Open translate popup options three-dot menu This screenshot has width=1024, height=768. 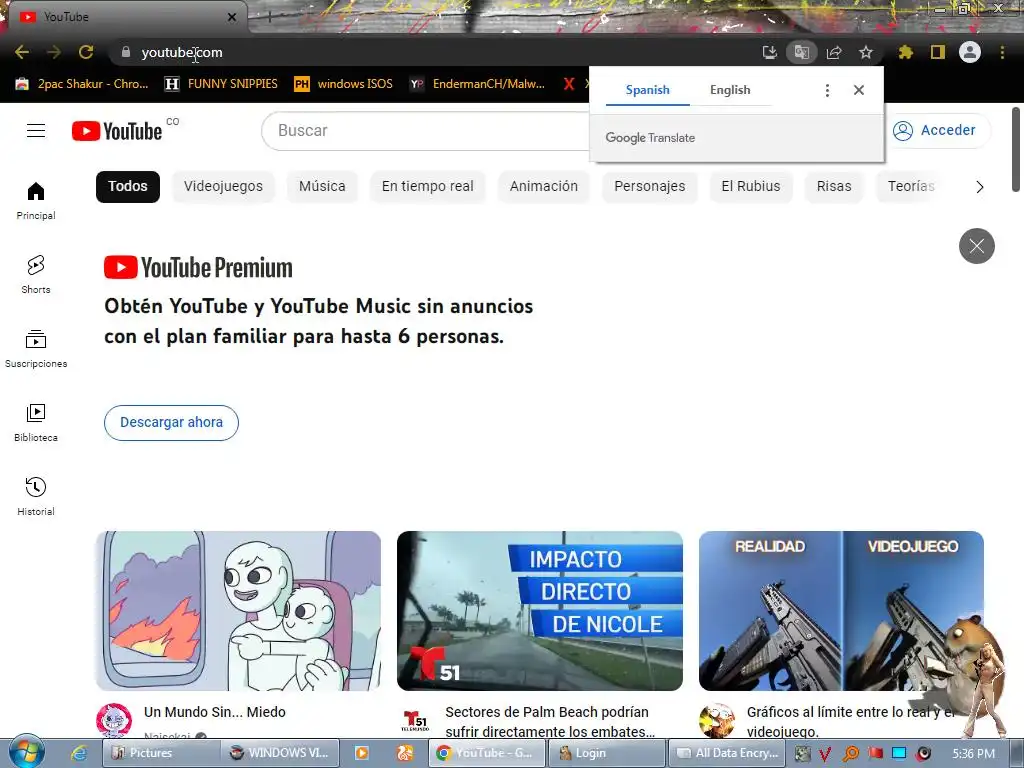click(x=827, y=90)
